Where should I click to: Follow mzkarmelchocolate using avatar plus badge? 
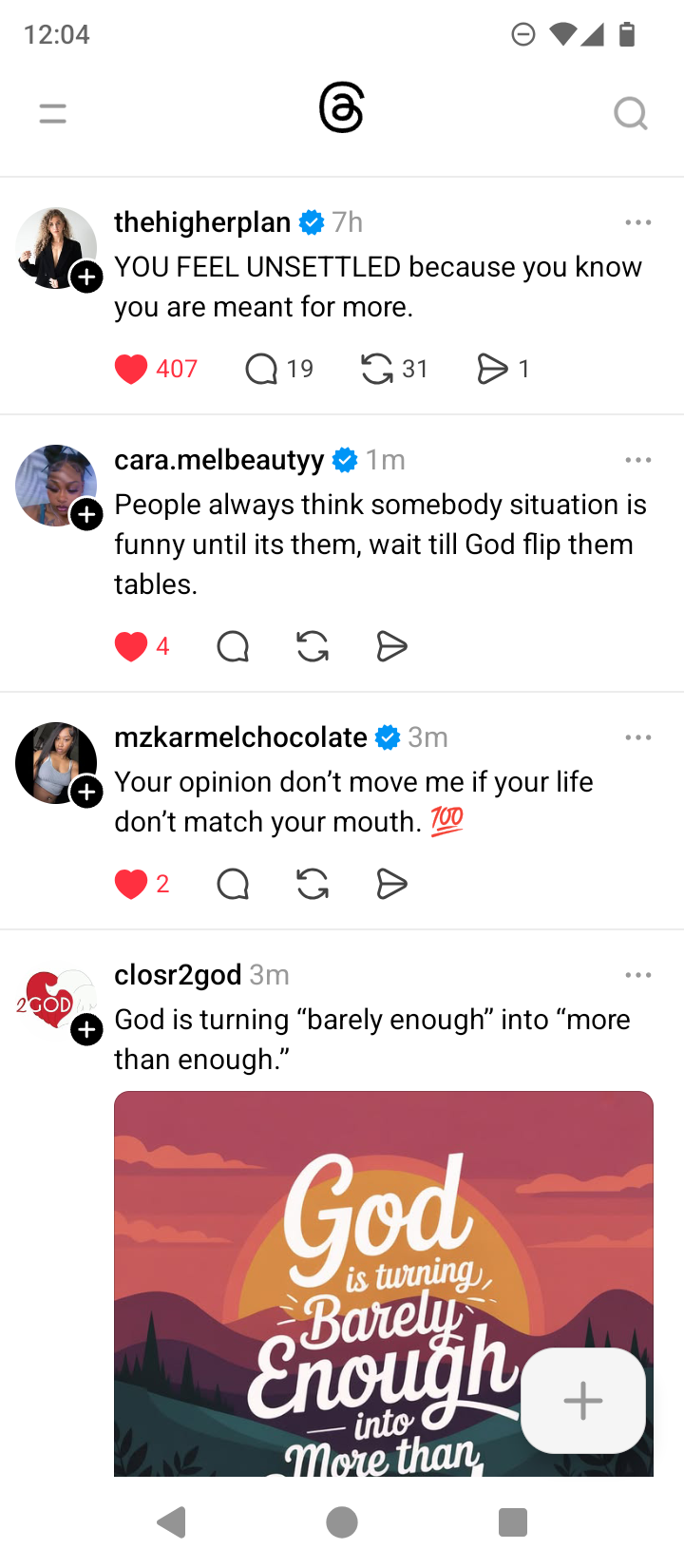(87, 792)
